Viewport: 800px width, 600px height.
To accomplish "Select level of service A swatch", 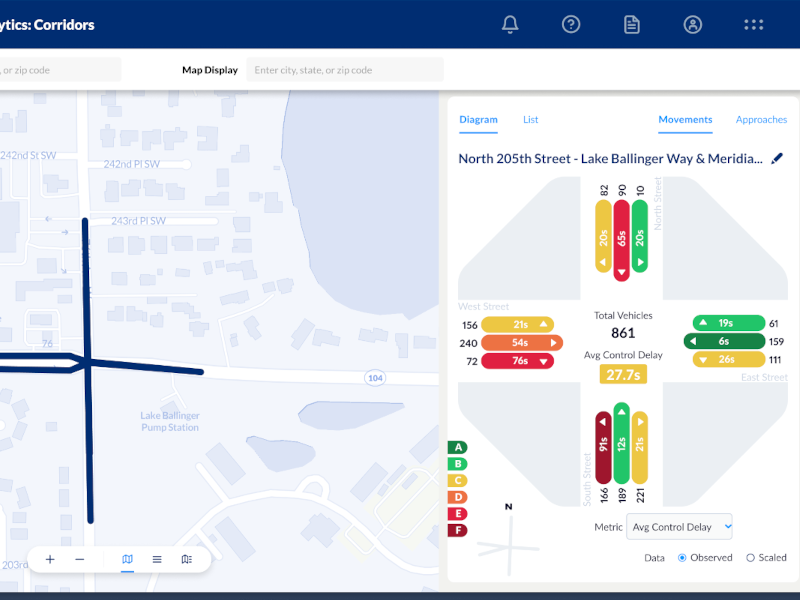I will (x=458, y=447).
